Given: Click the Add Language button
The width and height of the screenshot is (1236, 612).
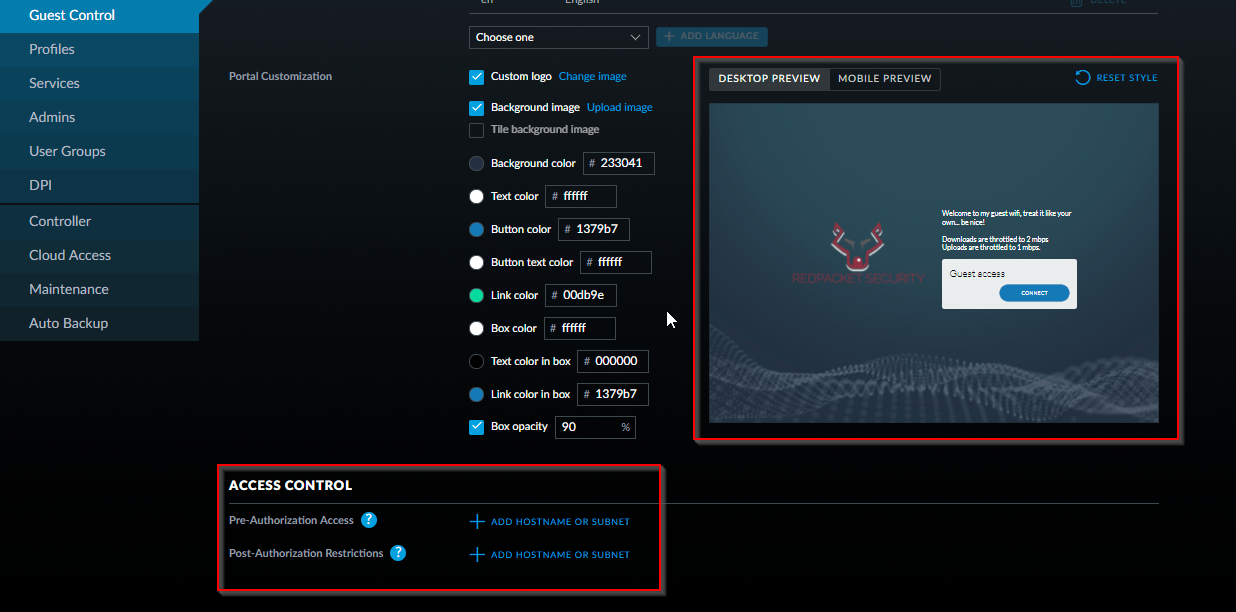Looking at the screenshot, I should click(712, 37).
